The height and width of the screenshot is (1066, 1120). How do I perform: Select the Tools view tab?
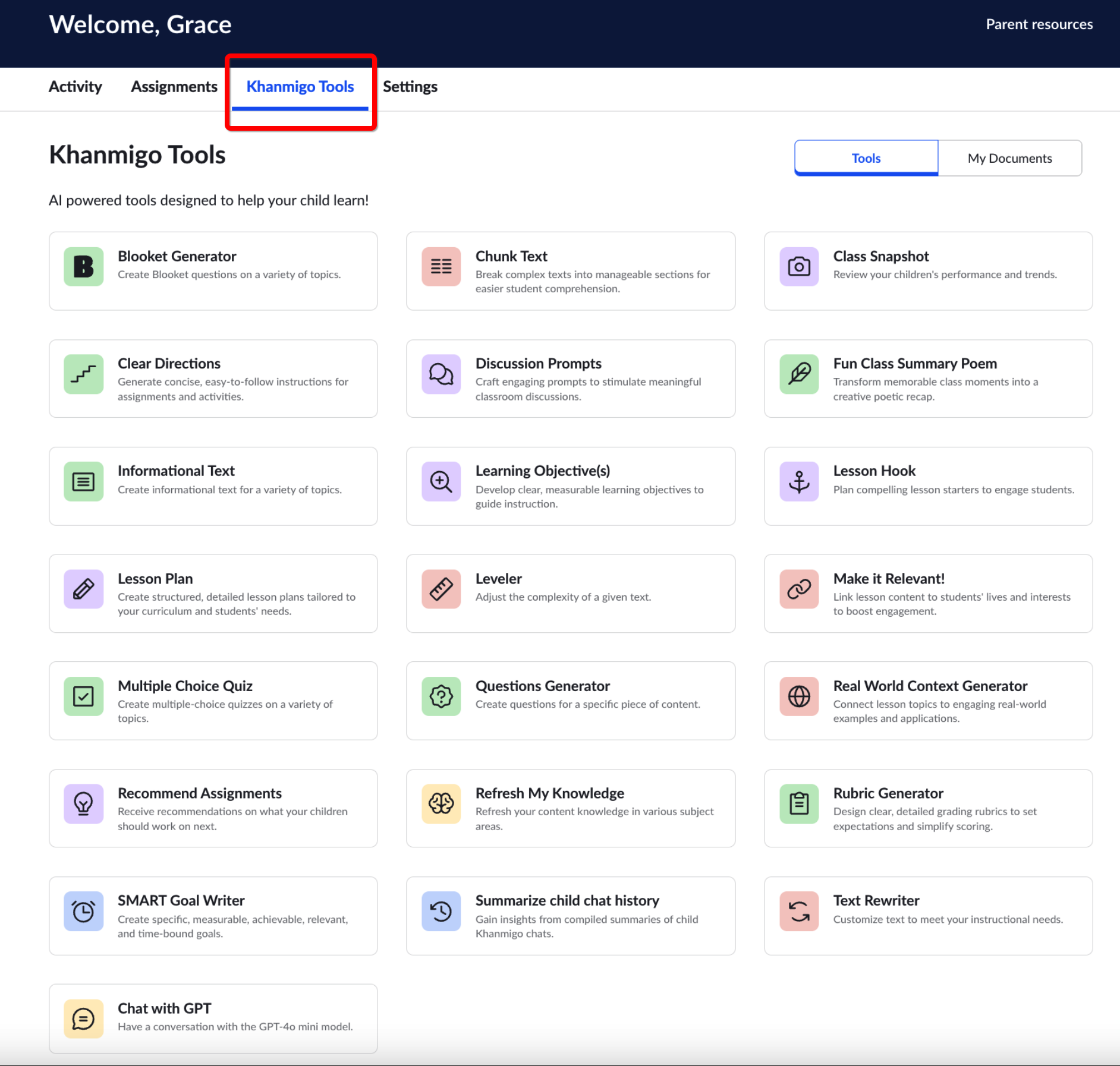(x=866, y=158)
